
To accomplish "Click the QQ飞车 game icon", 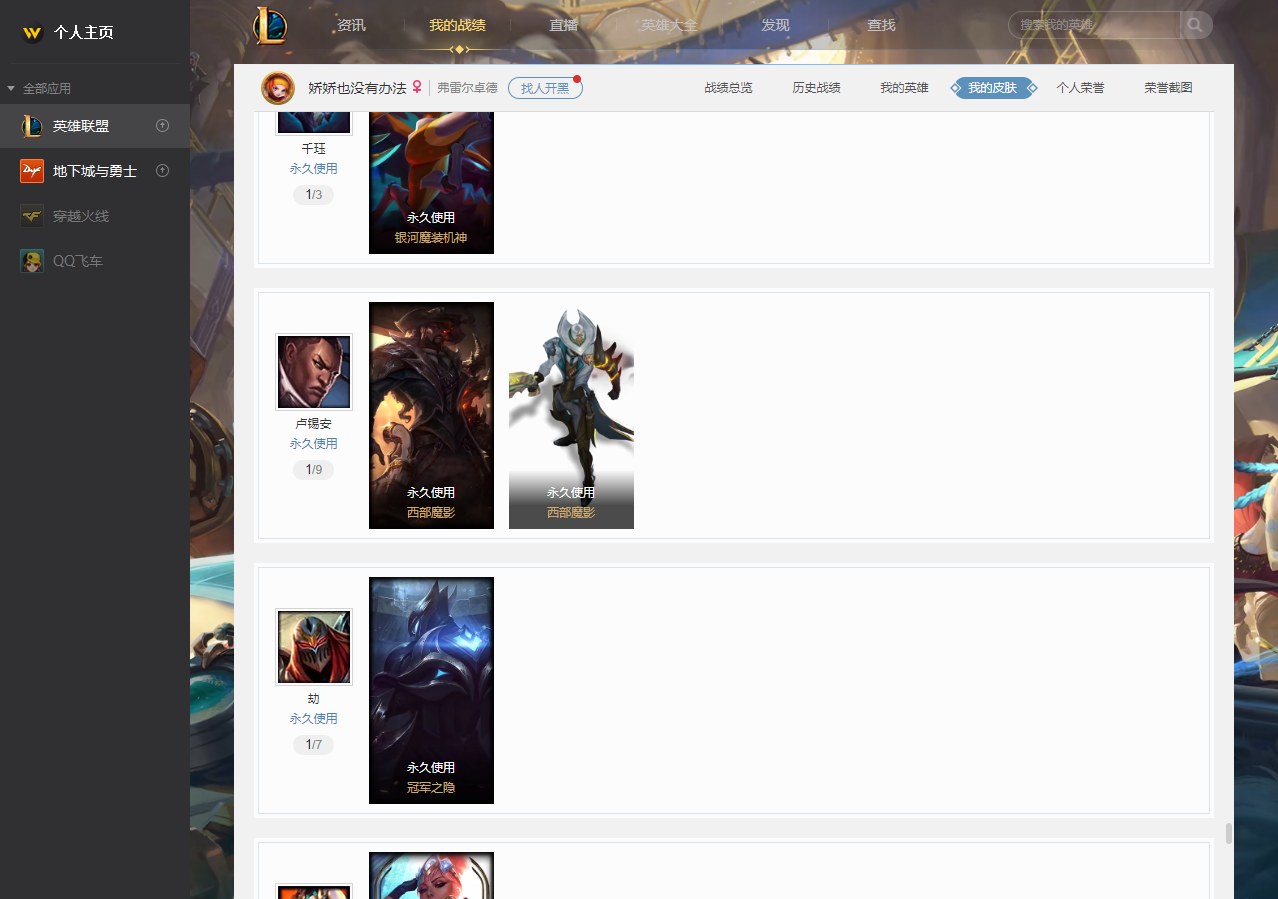I will pos(32,261).
